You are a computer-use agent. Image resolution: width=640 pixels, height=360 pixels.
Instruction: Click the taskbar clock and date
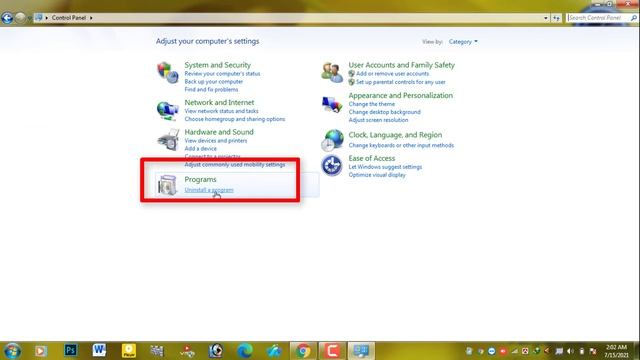[616, 351]
